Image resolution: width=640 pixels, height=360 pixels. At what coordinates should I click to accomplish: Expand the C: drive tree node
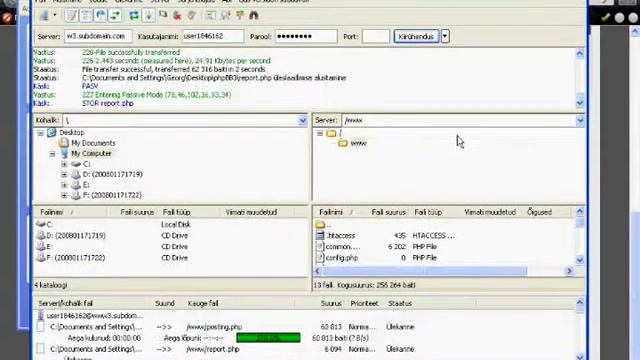pos(64,164)
